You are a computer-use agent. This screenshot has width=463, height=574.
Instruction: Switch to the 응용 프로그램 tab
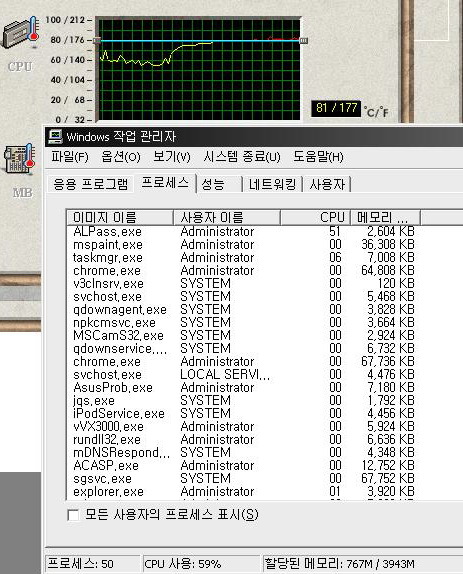(90, 184)
